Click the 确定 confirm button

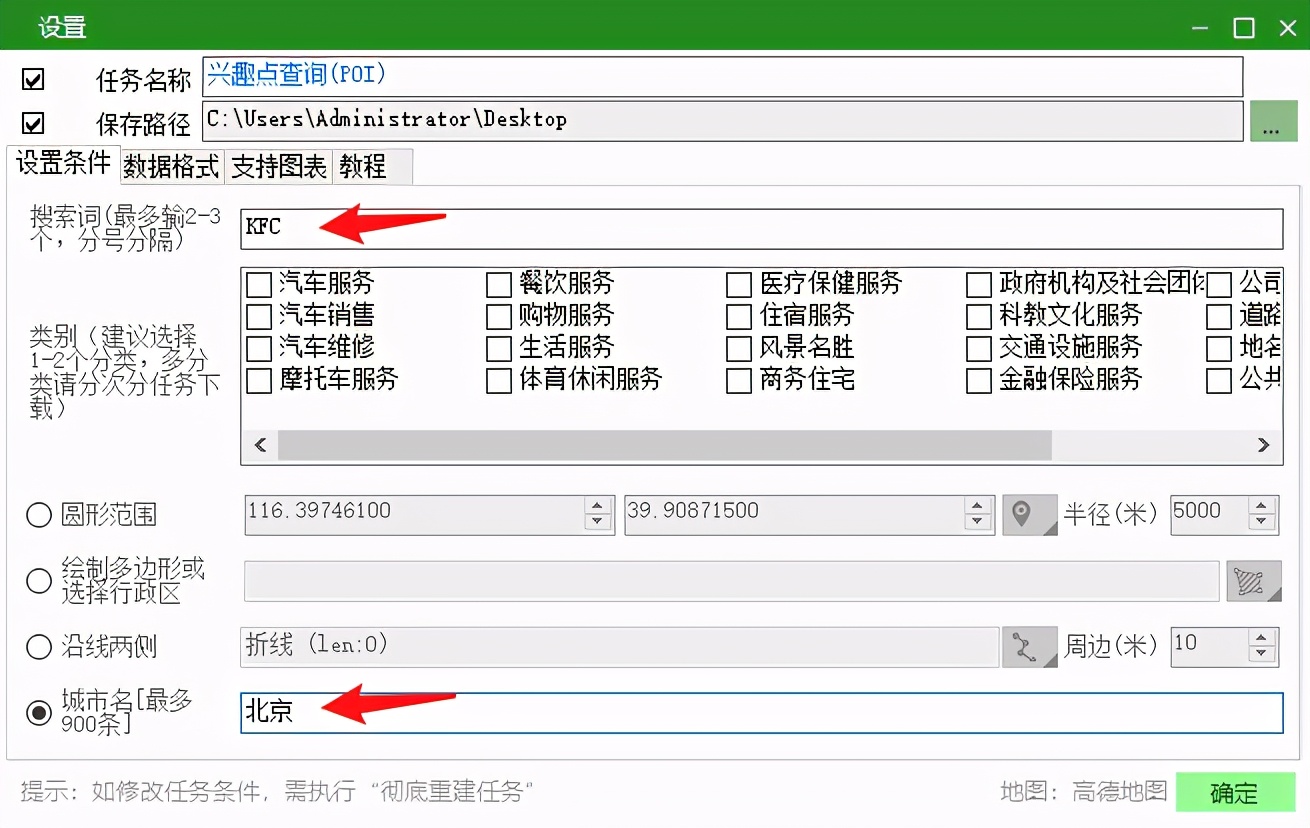(x=1237, y=792)
